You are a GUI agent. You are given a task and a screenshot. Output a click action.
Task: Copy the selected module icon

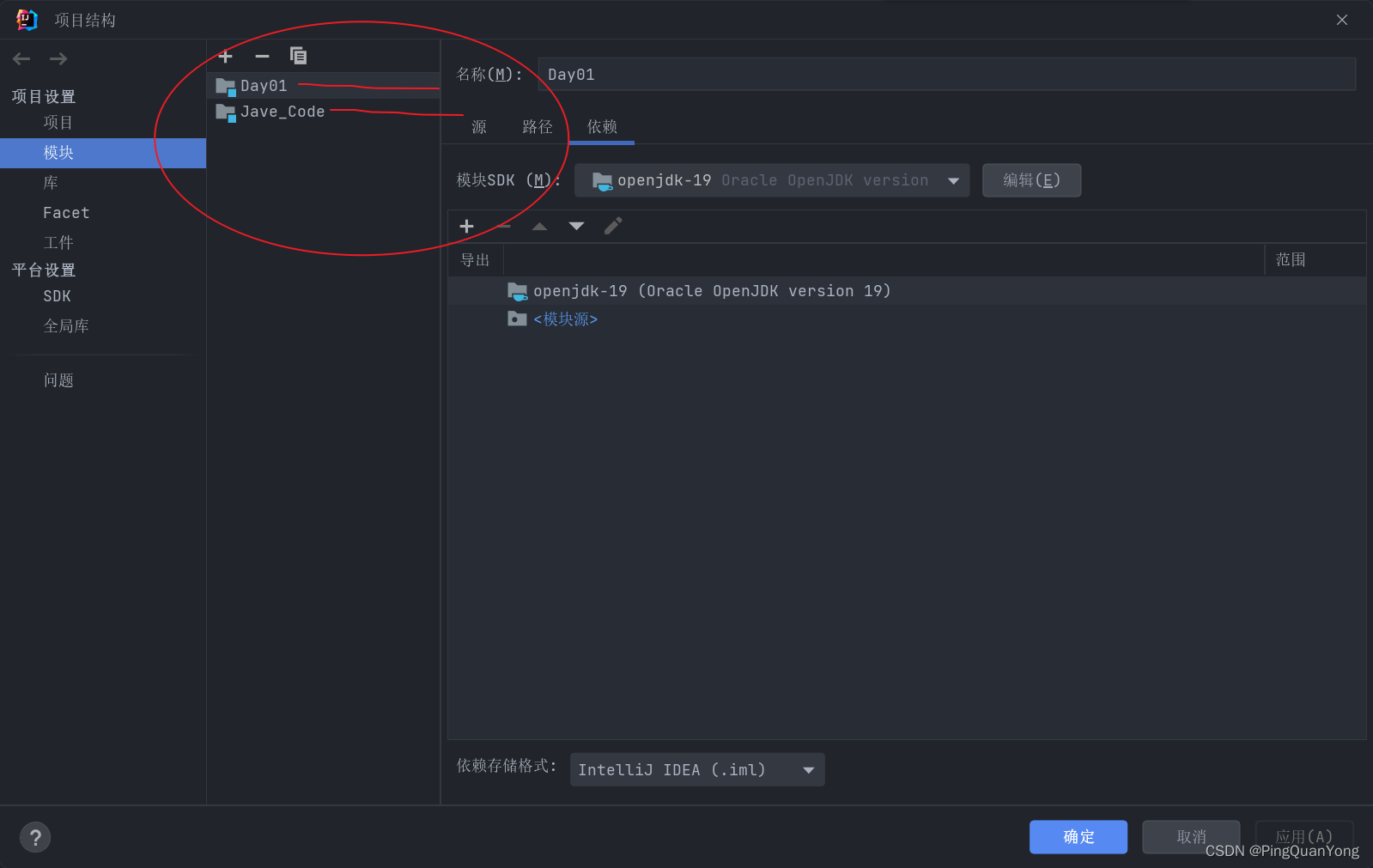(298, 56)
